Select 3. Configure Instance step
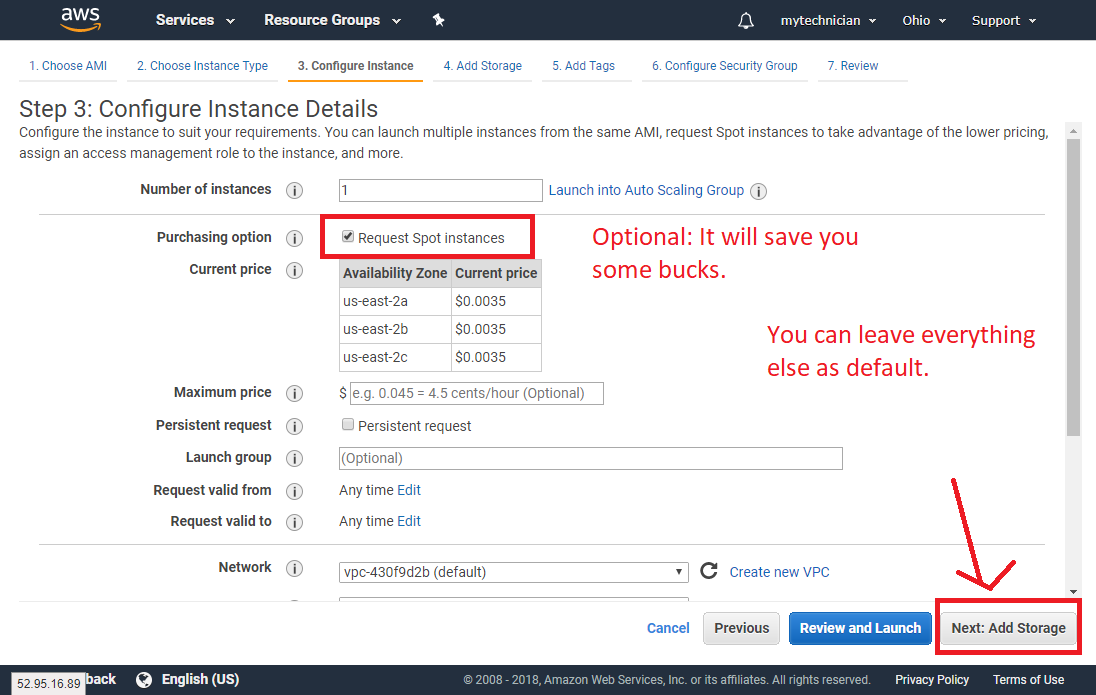The height and width of the screenshot is (695, 1096). pos(355,66)
